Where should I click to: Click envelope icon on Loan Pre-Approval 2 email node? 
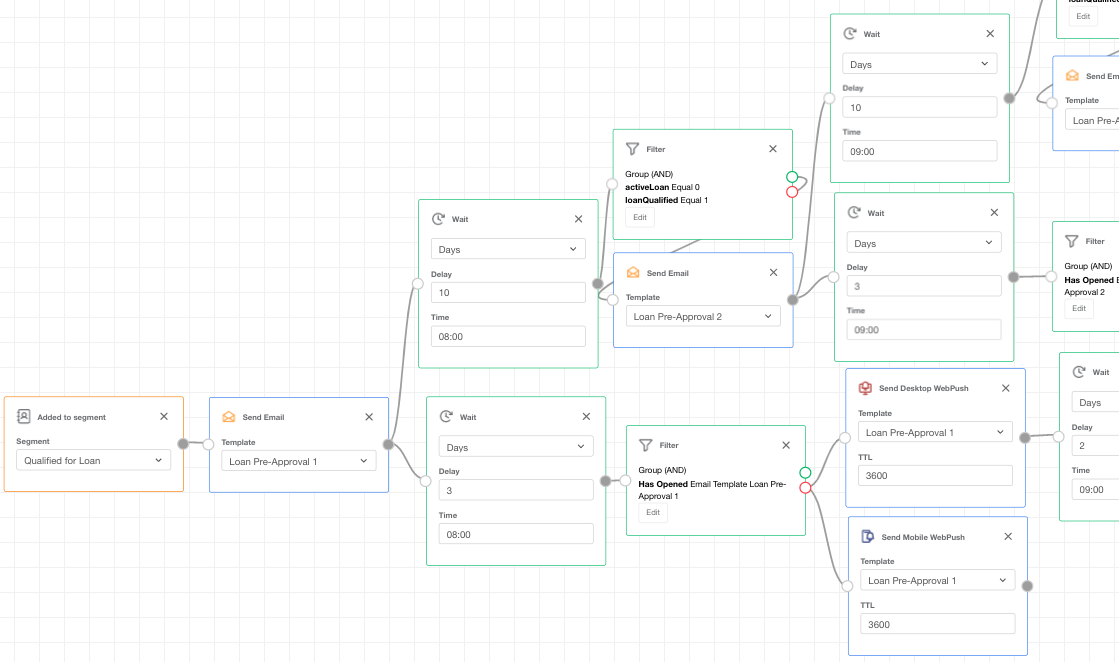point(632,273)
